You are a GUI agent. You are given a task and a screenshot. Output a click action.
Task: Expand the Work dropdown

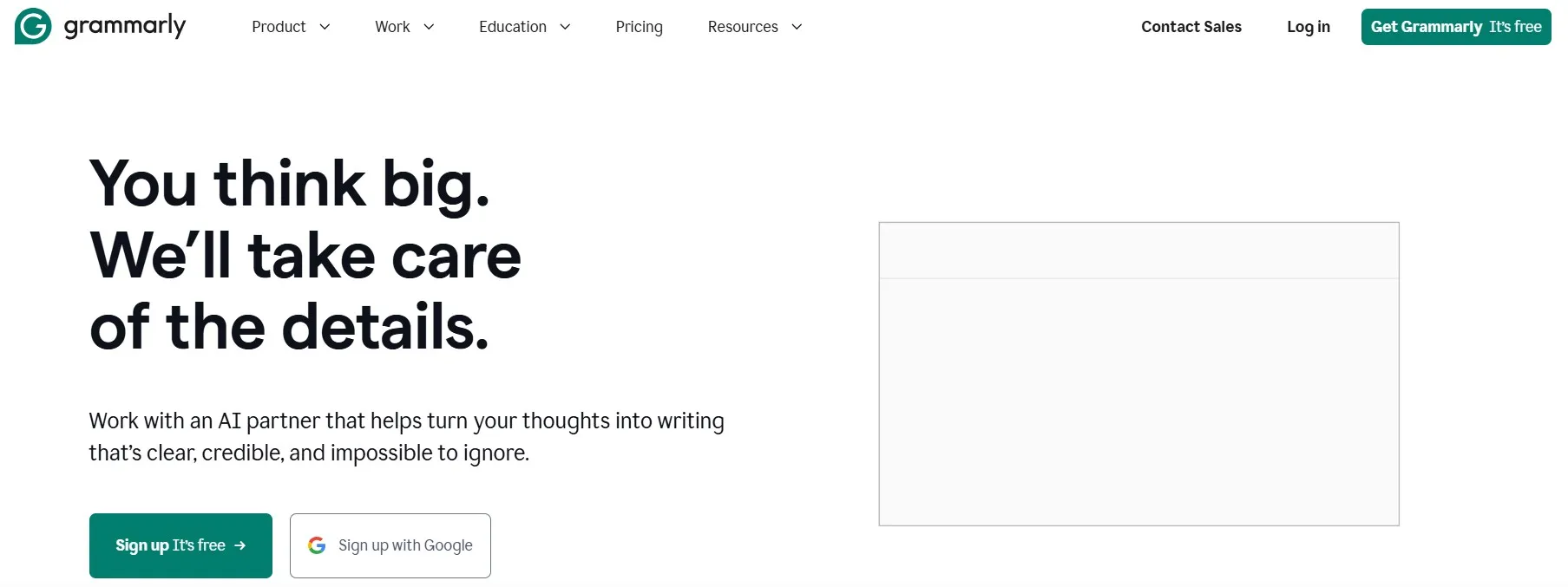pos(430,27)
